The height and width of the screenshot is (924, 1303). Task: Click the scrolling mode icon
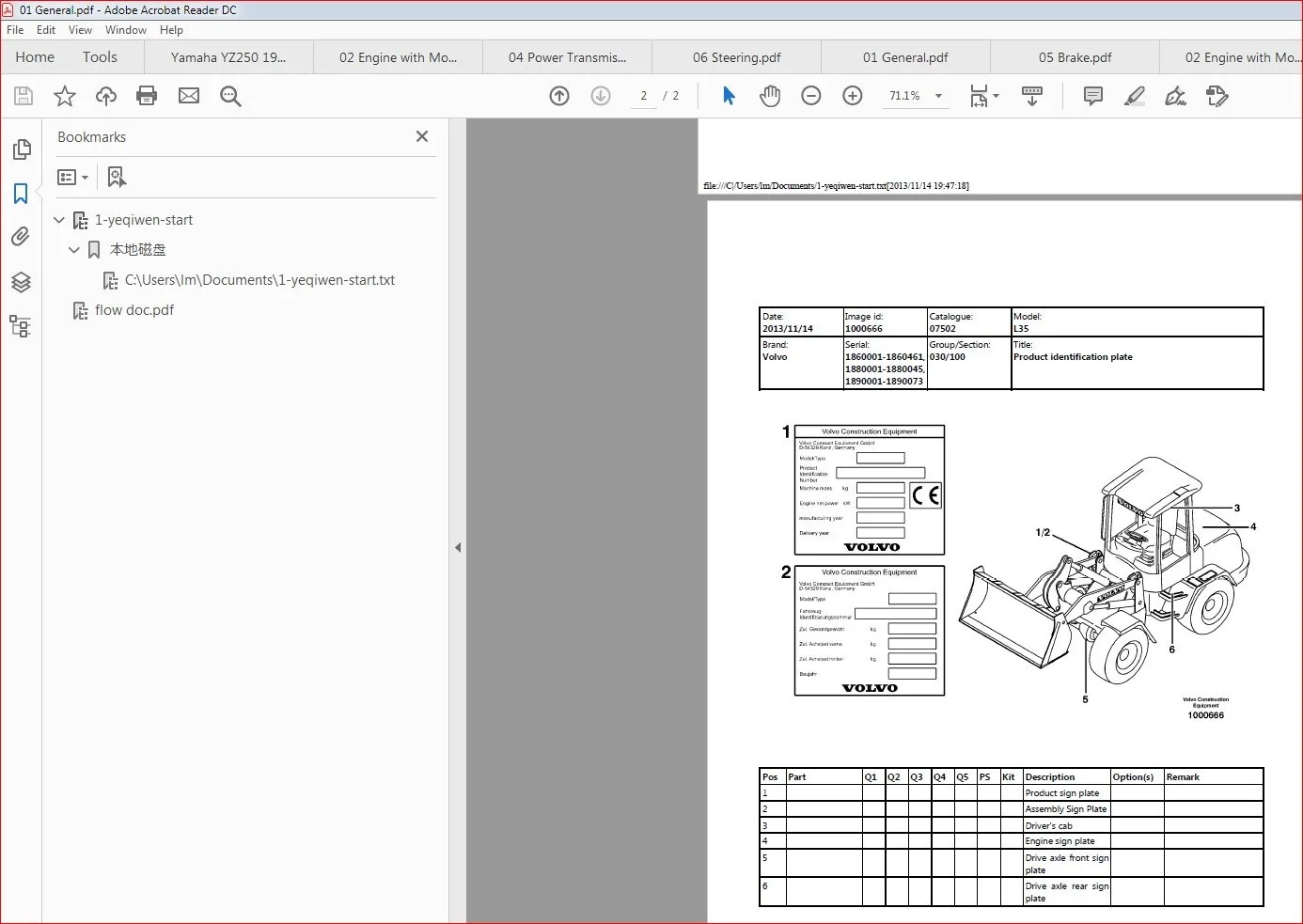pos(1032,96)
